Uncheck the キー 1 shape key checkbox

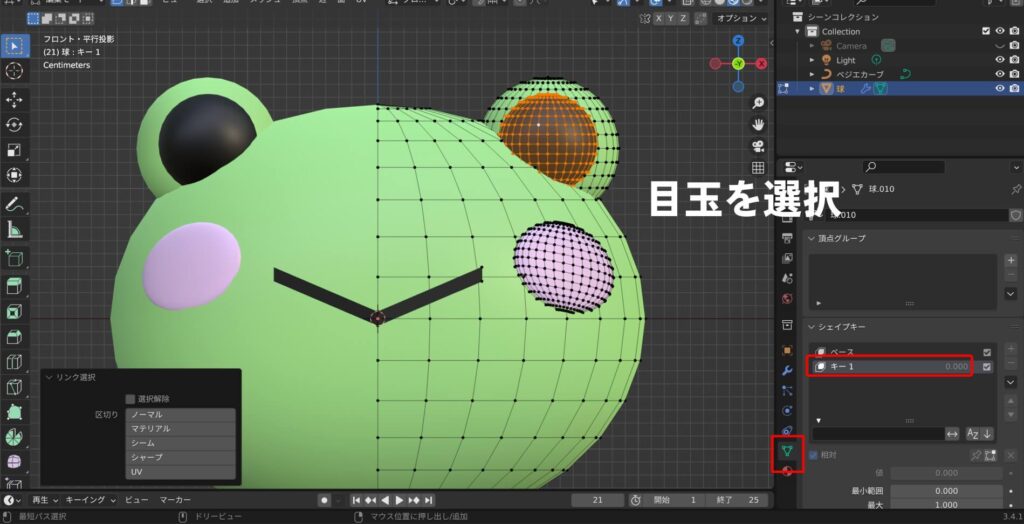point(987,367)
